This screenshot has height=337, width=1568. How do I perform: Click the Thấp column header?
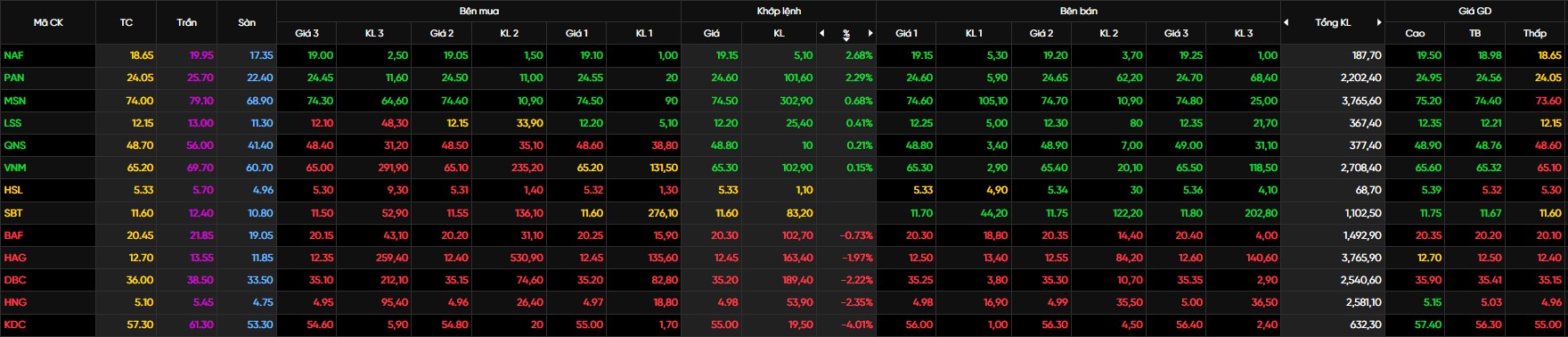point(1534,33)
